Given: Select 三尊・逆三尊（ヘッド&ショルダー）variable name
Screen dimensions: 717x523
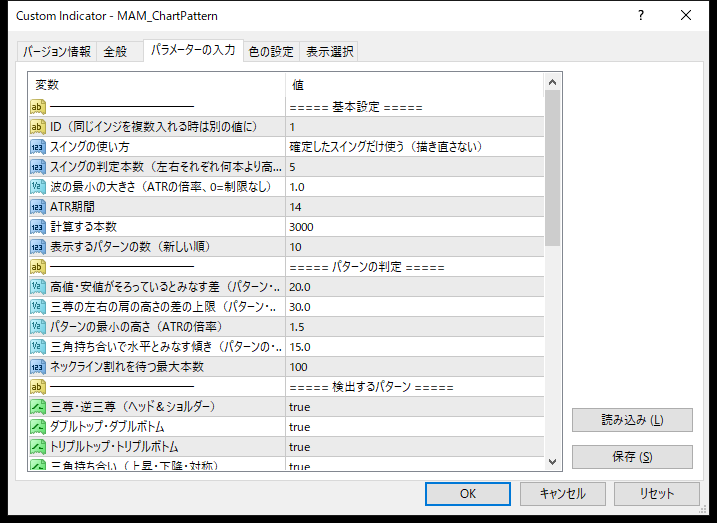Looking at the screenshot, I should 133,406.
